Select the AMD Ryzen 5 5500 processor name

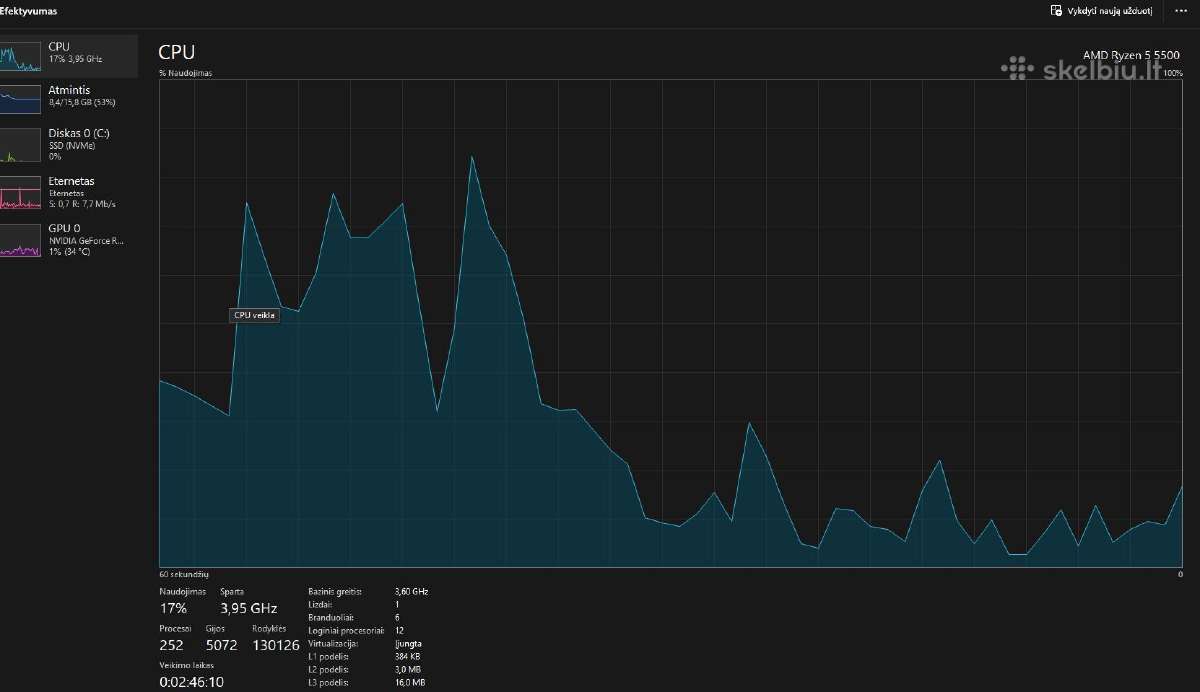[1132, 55]
